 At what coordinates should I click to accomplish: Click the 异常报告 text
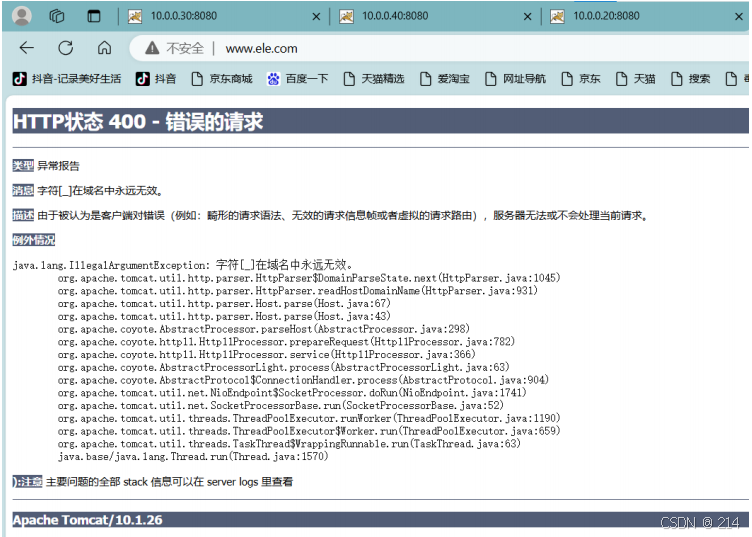[59, 166]
